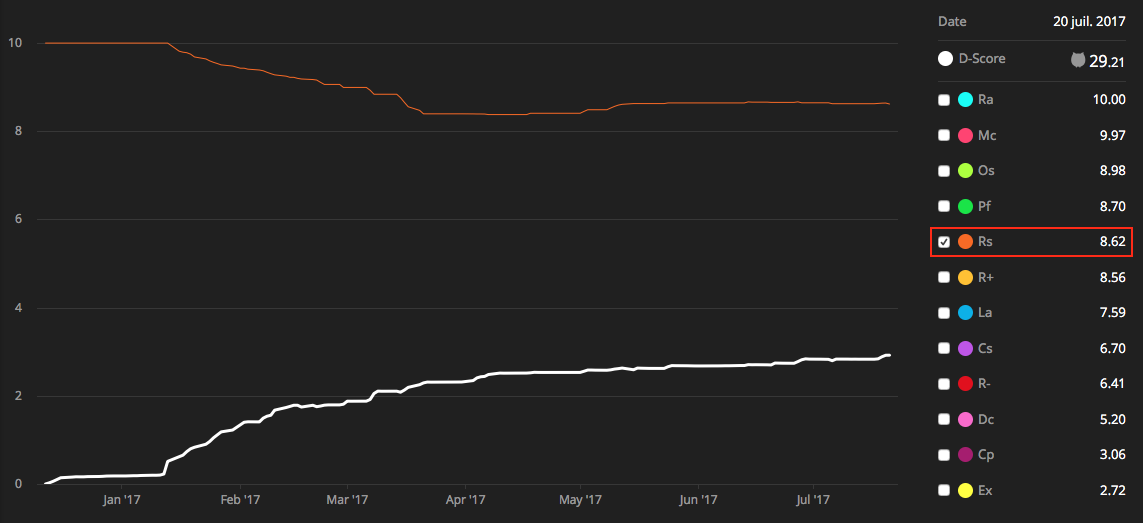Click the y-axis label 10

pyautogui.click(x=14, y=43)
